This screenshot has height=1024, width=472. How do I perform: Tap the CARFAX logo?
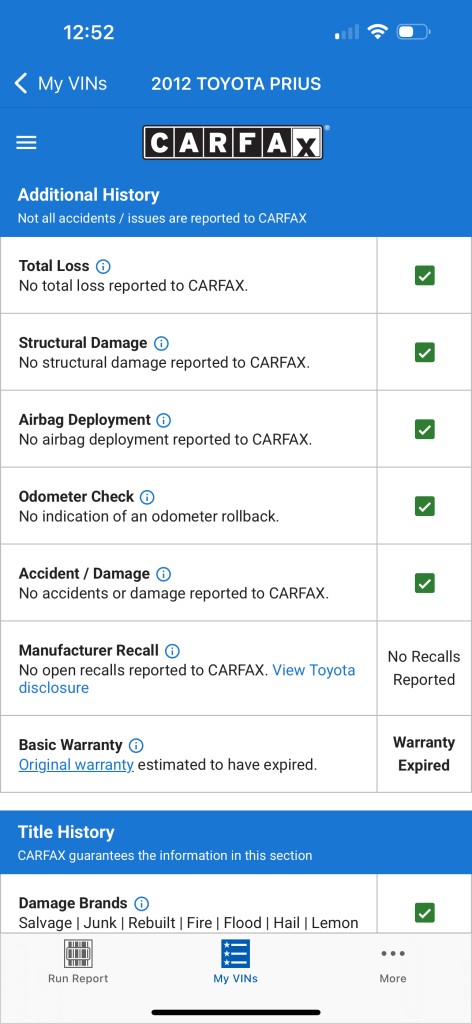click(x=234, y=142)
